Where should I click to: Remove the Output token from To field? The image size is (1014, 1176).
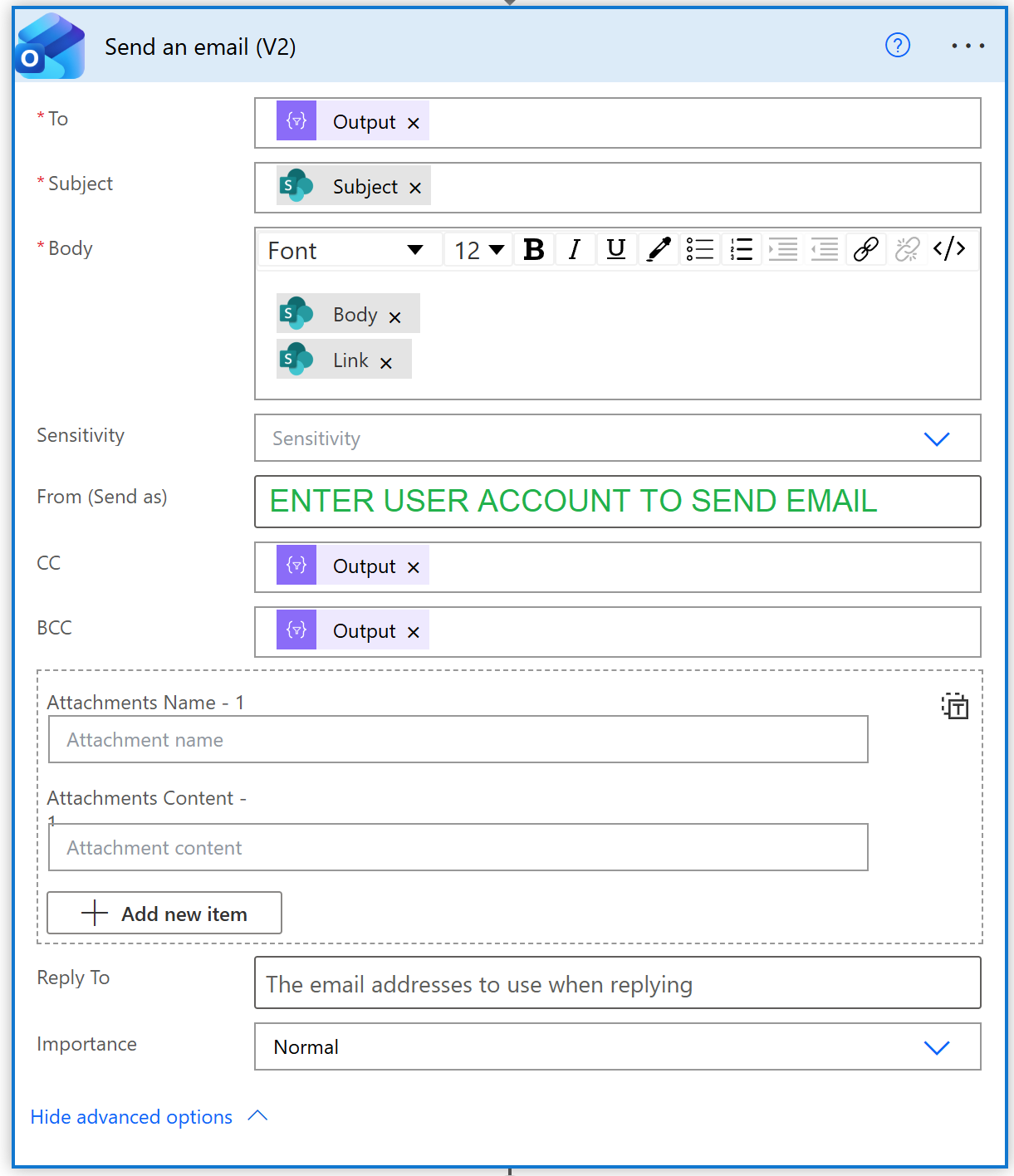pyautogui.click(x=414, y=124)
